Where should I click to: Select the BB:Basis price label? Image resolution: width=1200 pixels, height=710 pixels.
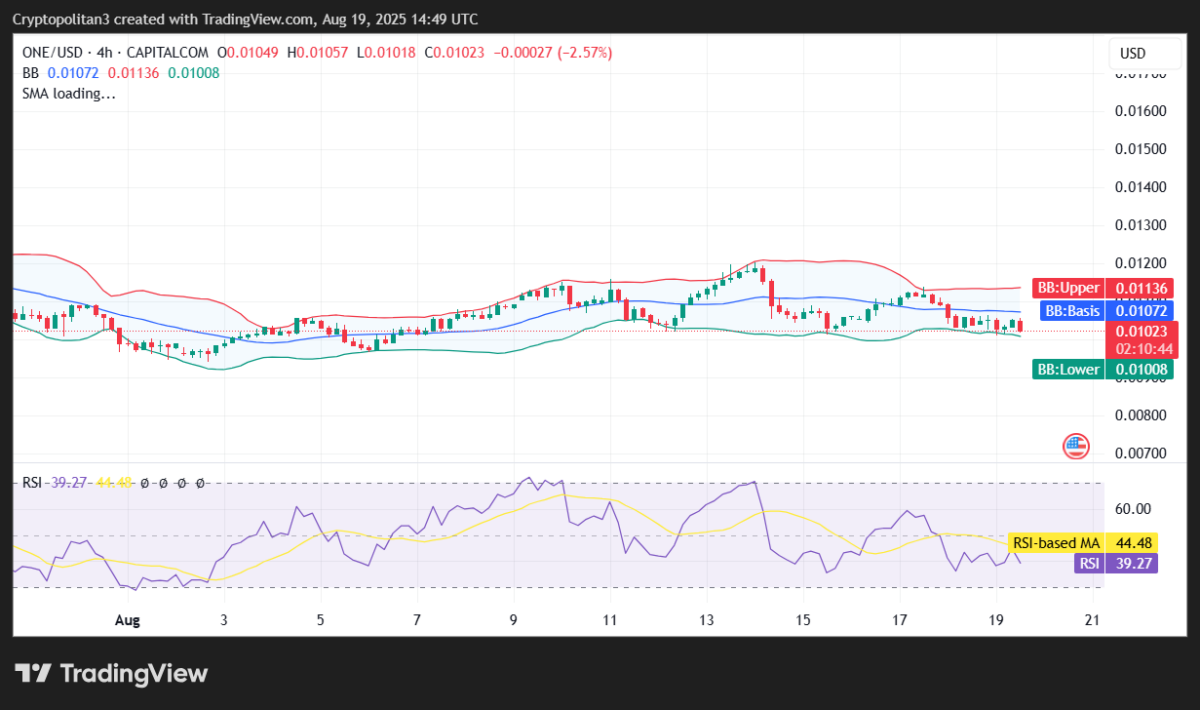[1105, 311]
